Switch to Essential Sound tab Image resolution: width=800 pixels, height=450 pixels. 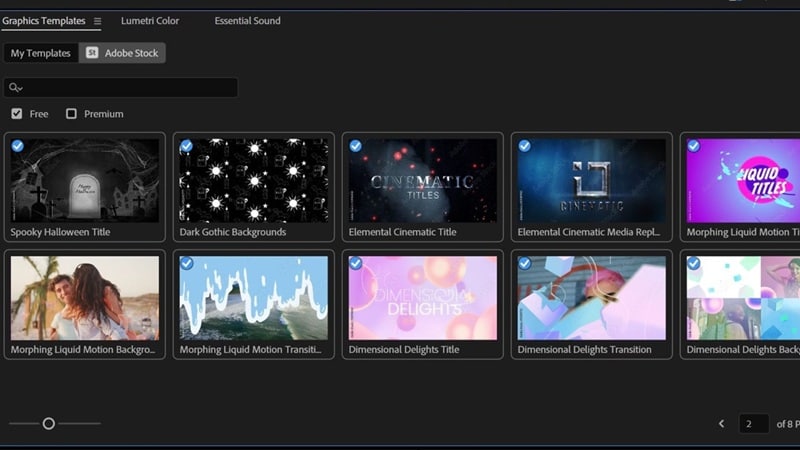coord(247,21)
